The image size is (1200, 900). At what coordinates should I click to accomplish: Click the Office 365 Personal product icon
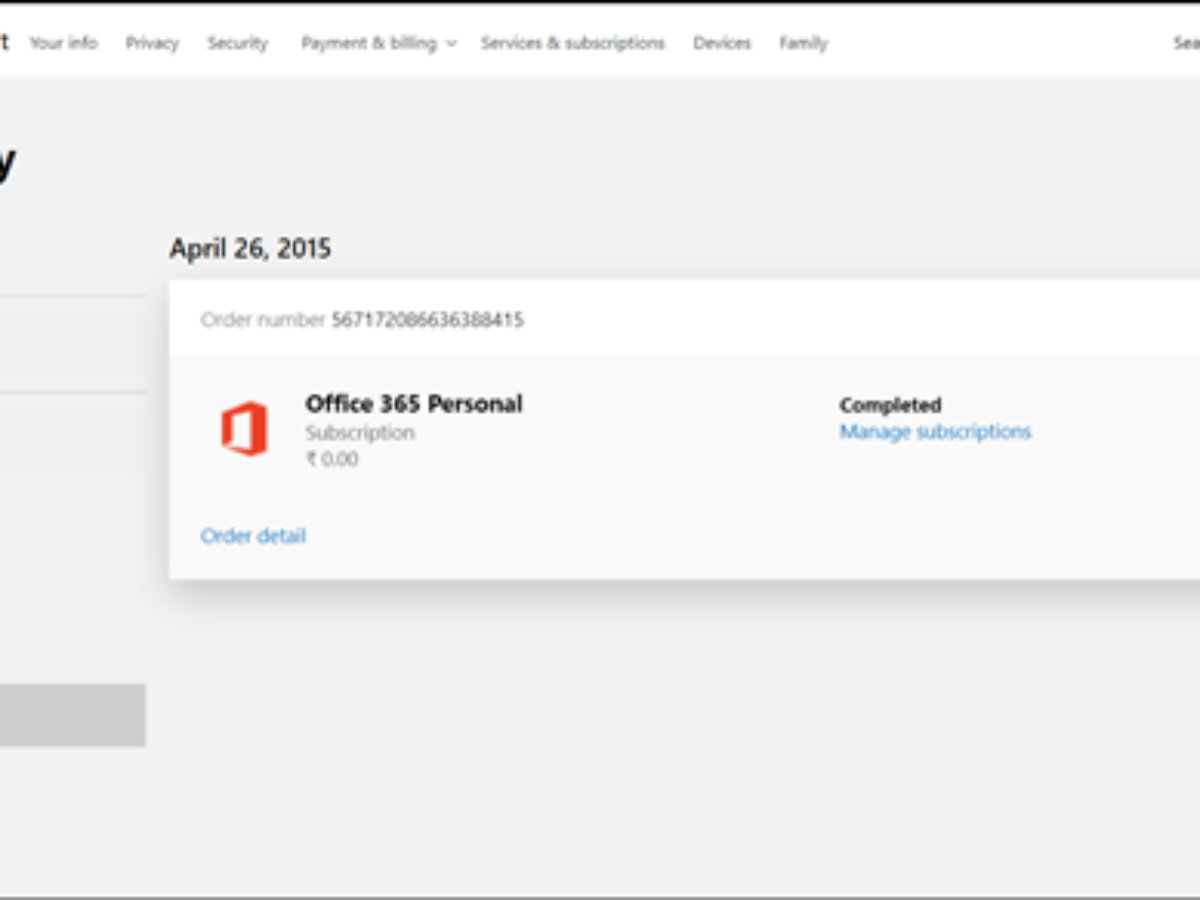point(244,429)
